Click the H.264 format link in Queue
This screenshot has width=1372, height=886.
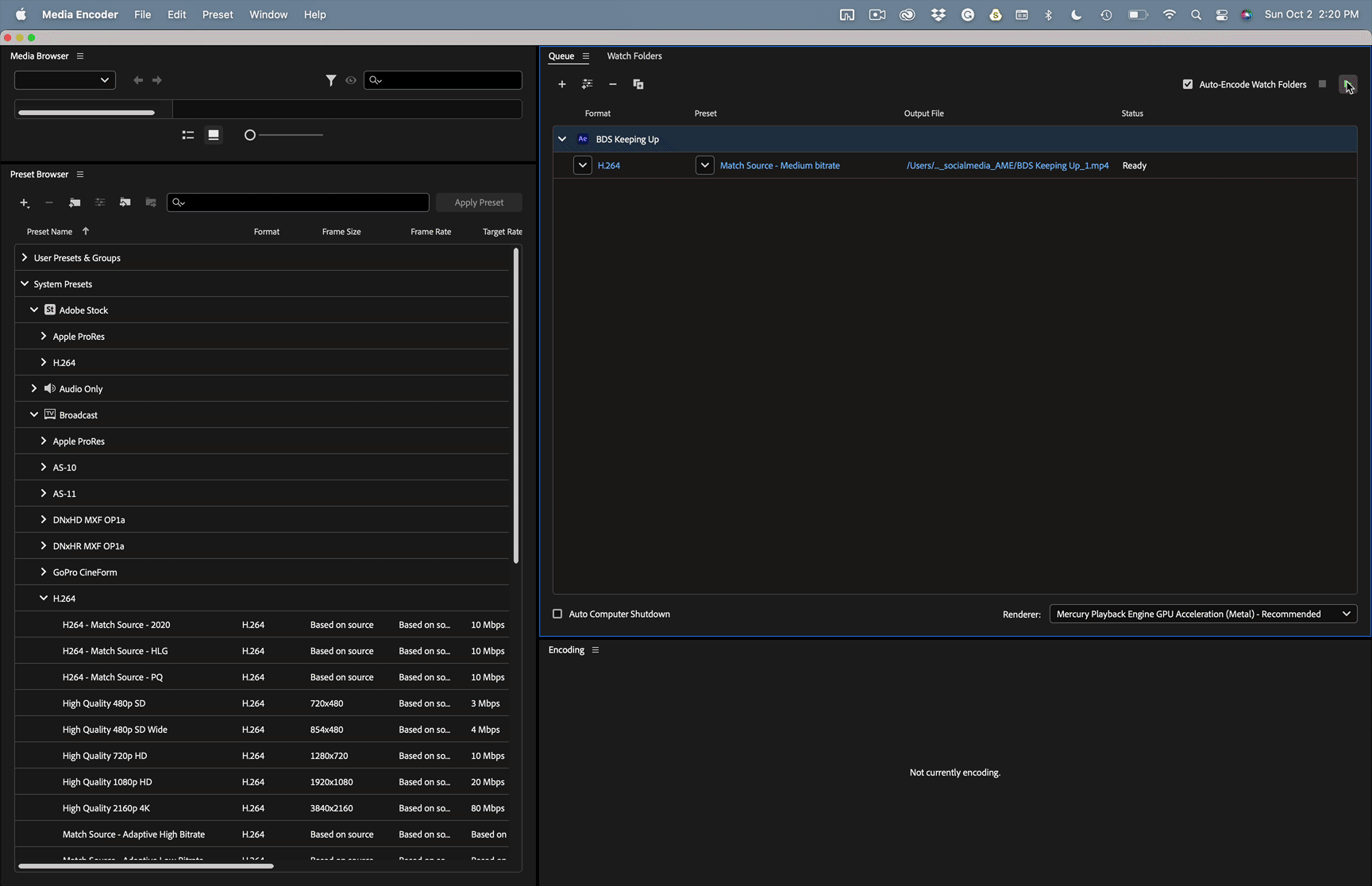point(609,166)
